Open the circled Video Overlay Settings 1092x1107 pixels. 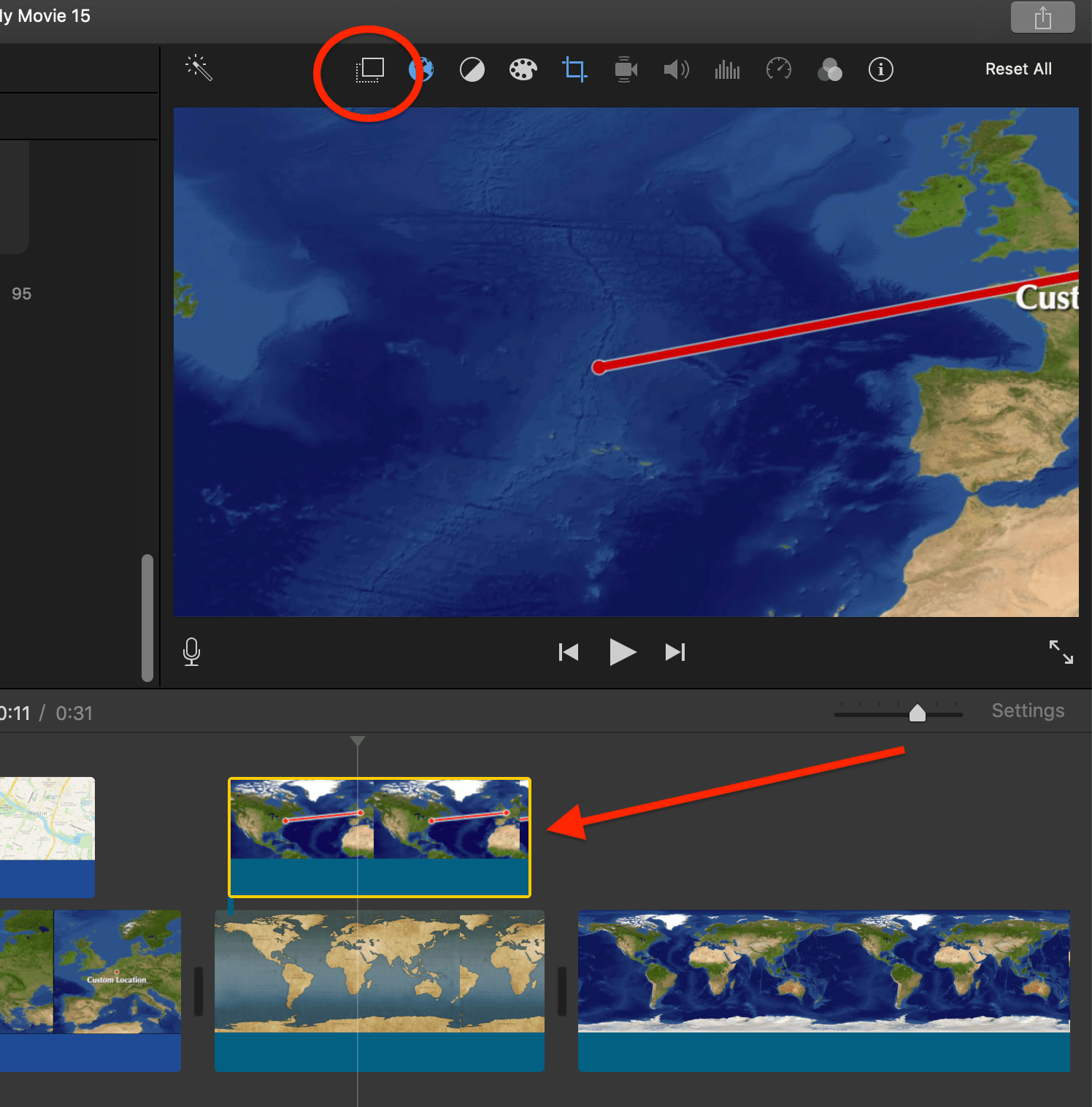coord(369,69)
